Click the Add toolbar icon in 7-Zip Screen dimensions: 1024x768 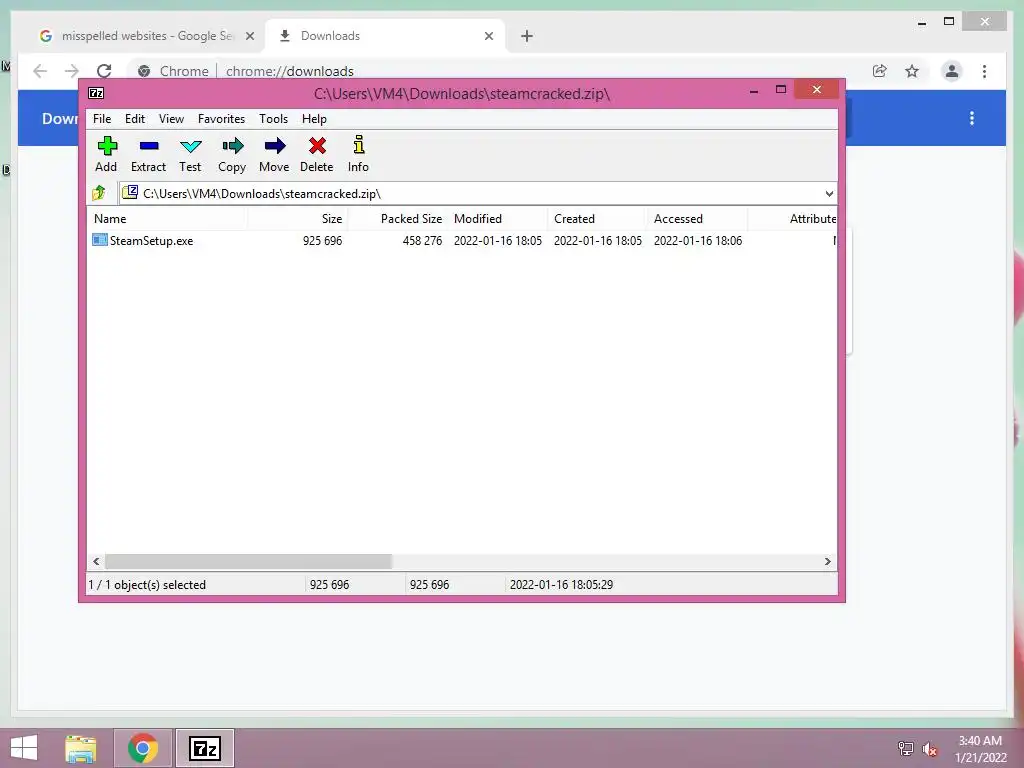[x=106, y=155]
